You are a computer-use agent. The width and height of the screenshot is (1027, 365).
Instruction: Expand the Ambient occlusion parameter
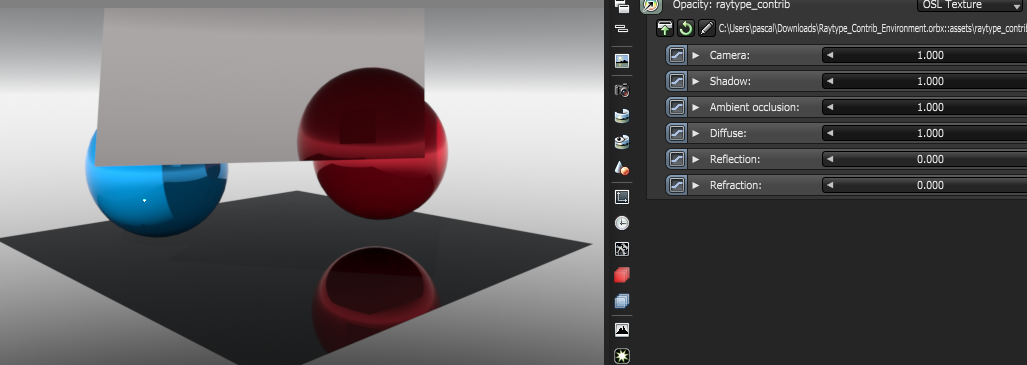click(696, 107)
